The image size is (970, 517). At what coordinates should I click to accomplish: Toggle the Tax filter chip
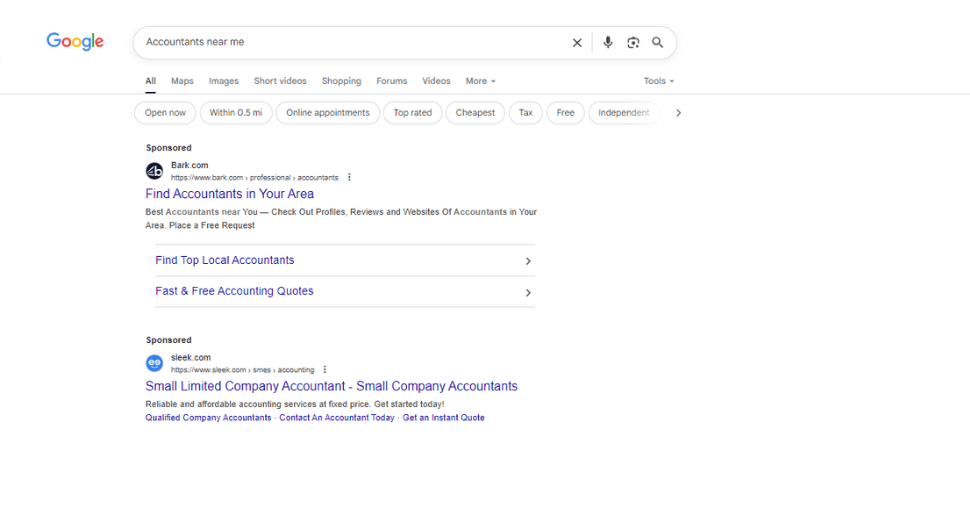526,113
